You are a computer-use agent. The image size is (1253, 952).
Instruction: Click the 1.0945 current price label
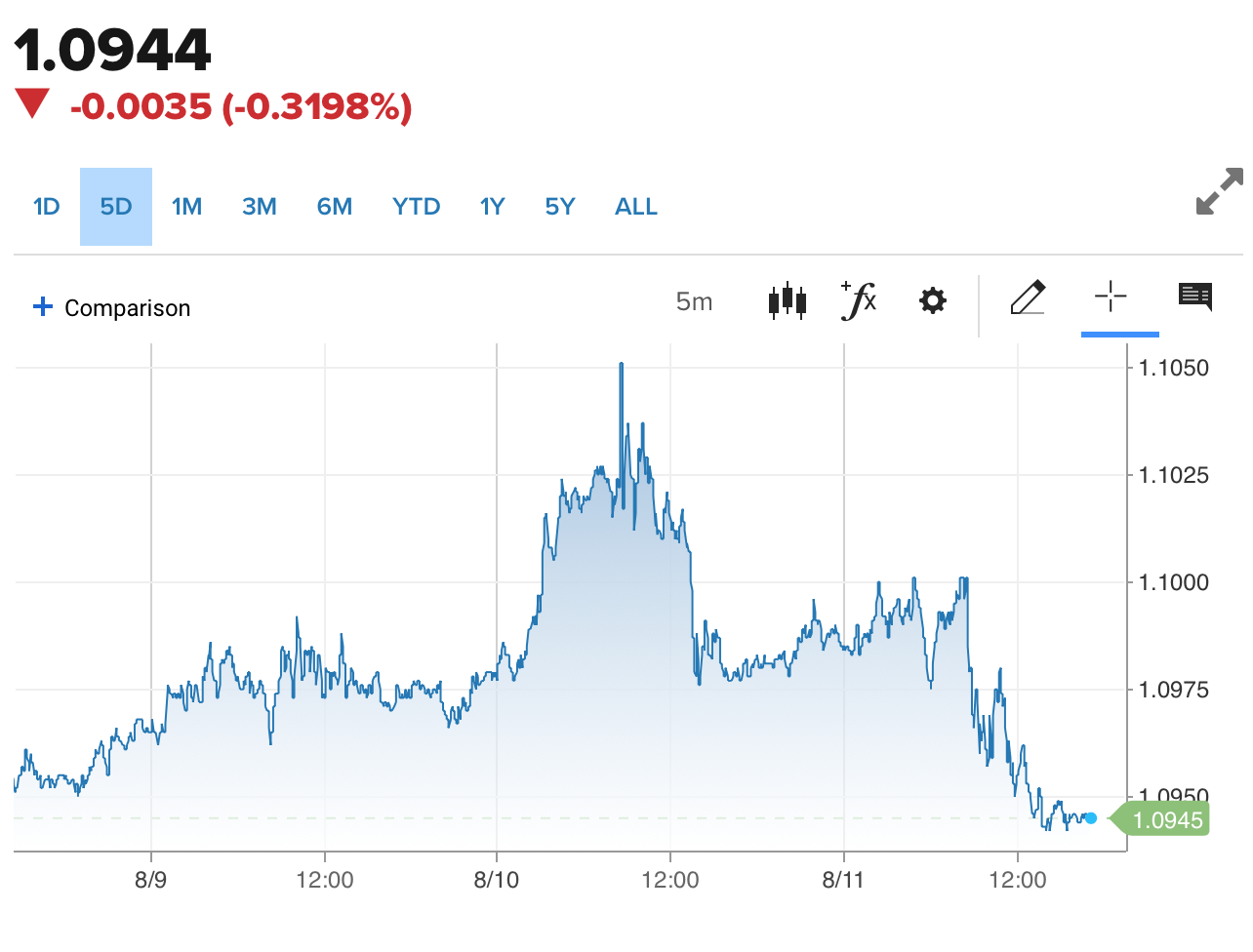click(x=1167, y=819)
